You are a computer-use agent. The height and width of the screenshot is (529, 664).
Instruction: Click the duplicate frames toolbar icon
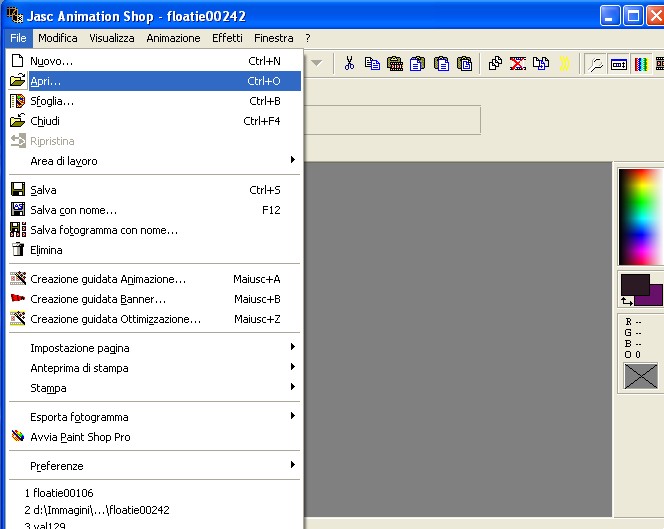[x=495, y=64]
